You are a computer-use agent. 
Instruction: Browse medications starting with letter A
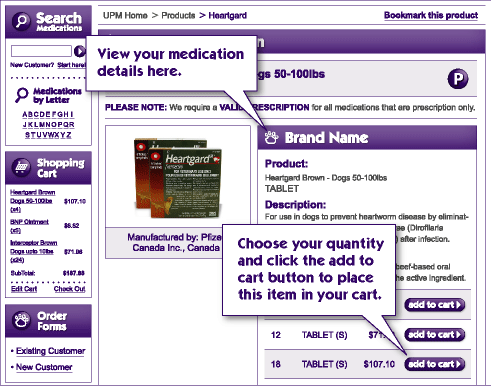click(x=25, y=114)
